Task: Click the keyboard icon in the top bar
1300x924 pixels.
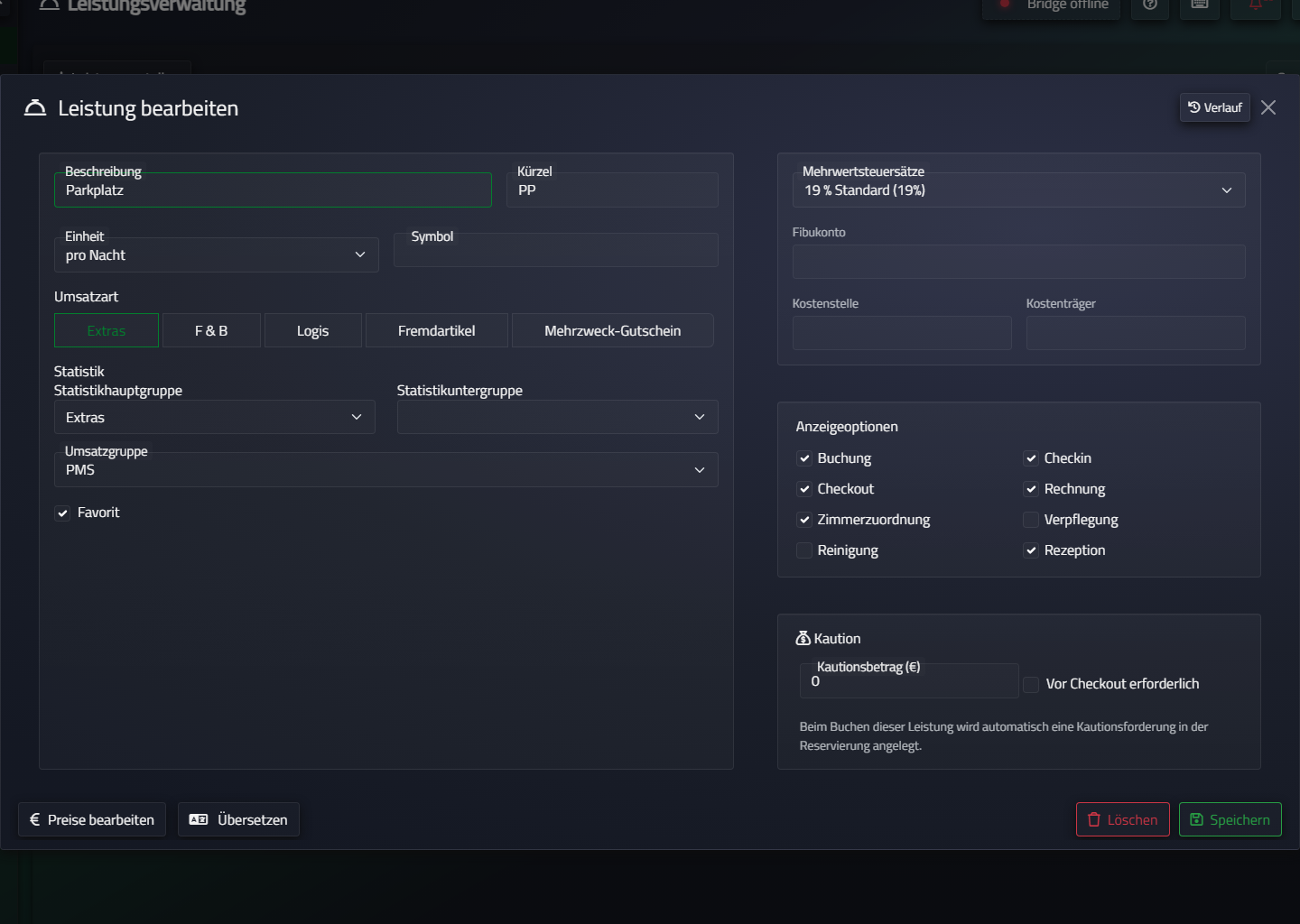Action: pos(1200,5)
